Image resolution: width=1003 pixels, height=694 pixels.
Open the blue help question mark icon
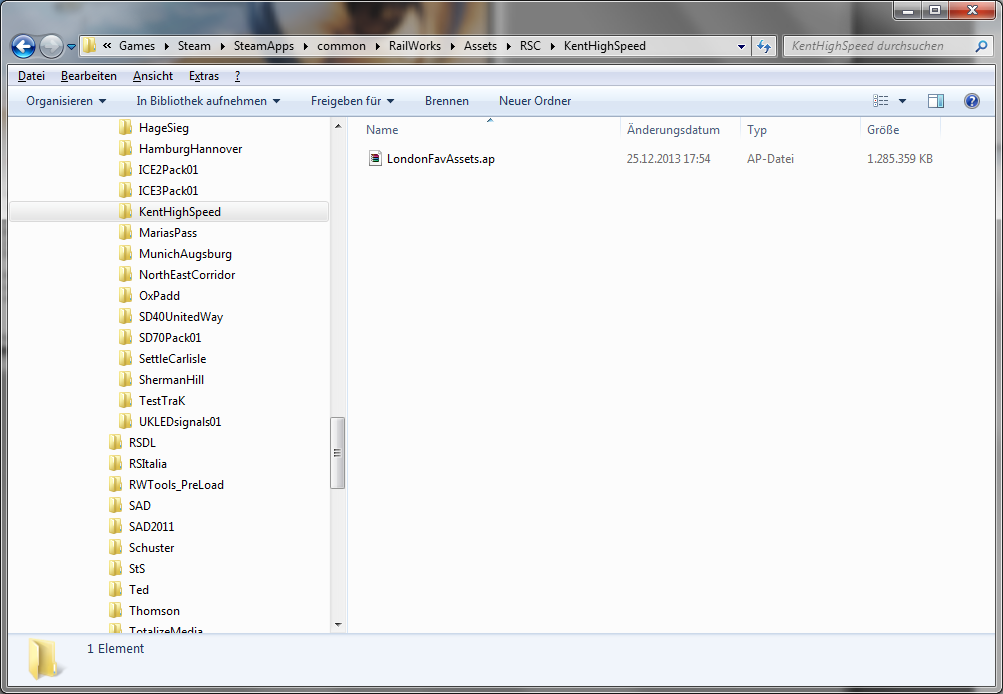tap(972, 100)
